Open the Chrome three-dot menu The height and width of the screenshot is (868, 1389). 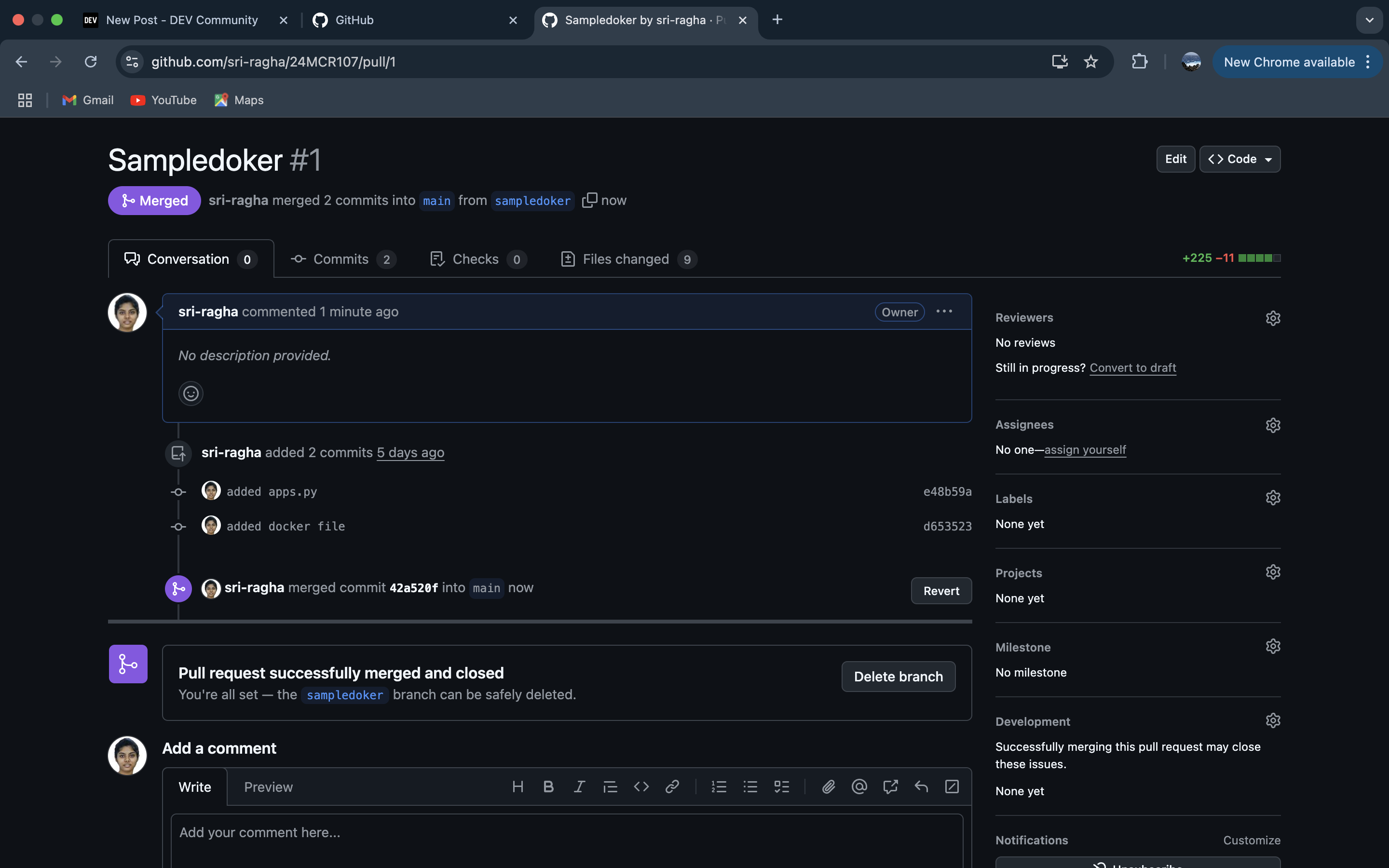point(1368,61)
